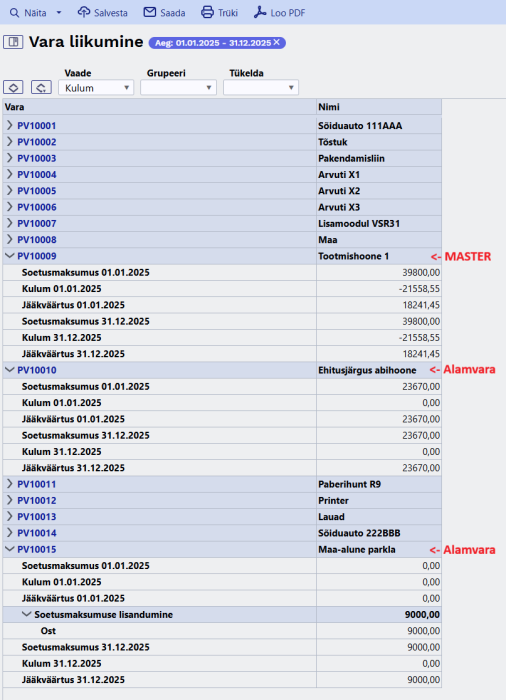Screen dimensions: 506x700
Task: Click Jääkväärtus 31.12.2025 value 18241,45
Action: point(421,354)
